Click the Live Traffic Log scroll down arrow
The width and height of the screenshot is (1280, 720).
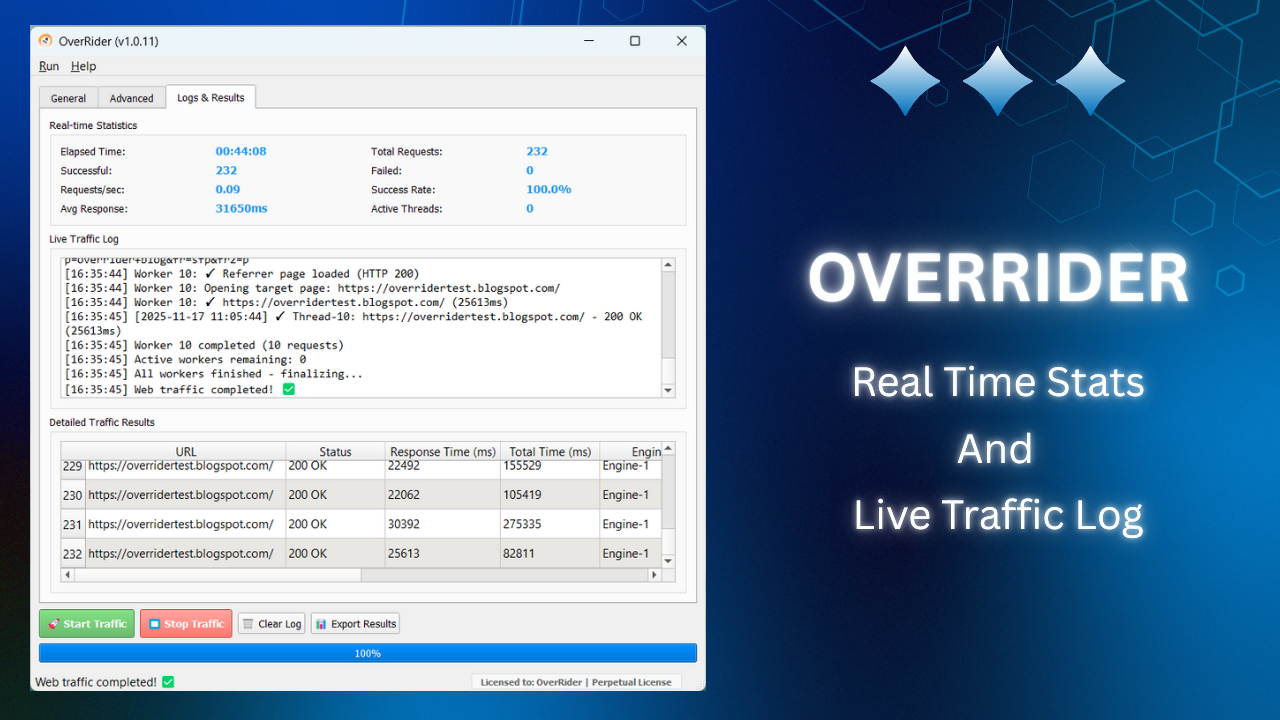669,391
